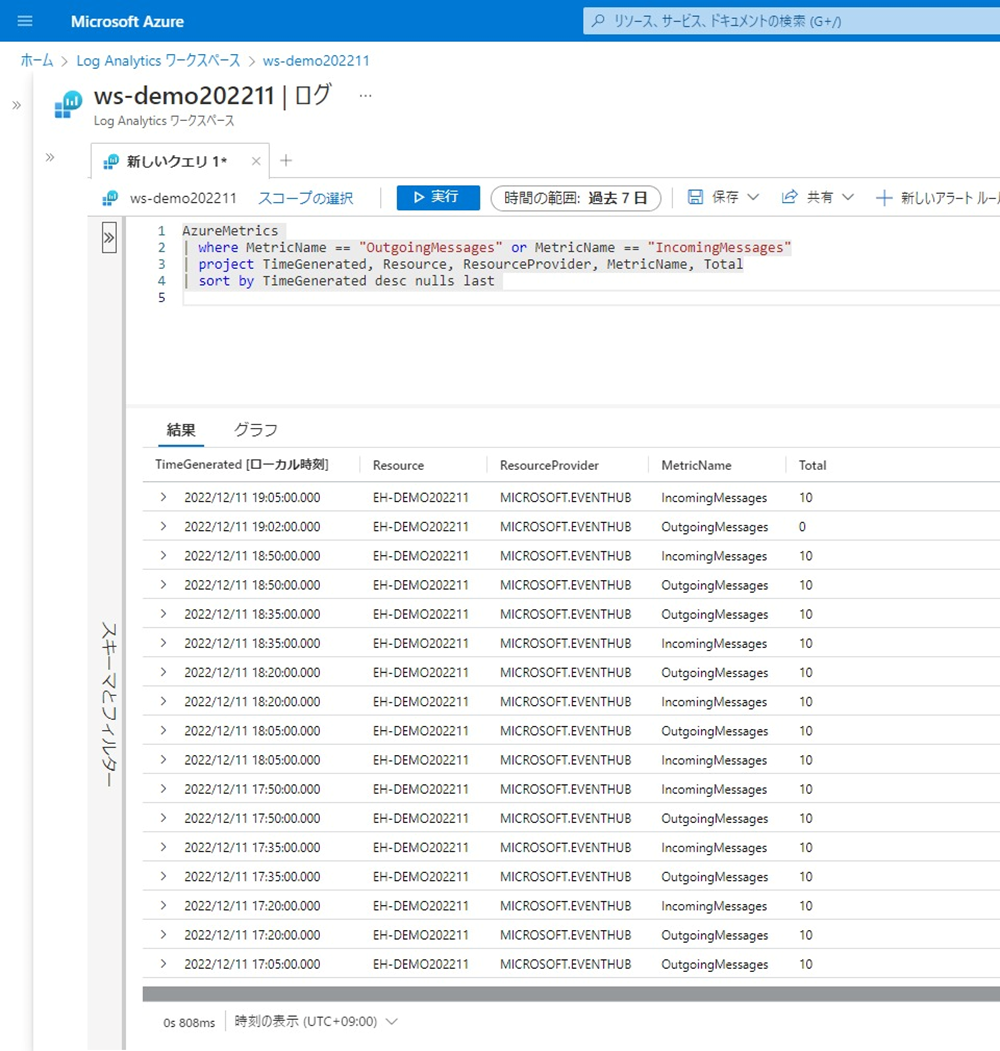Viewport: 1000px width, 1051px height.
Task: Open the ellipsis more options menu
Action: point(365,96)
